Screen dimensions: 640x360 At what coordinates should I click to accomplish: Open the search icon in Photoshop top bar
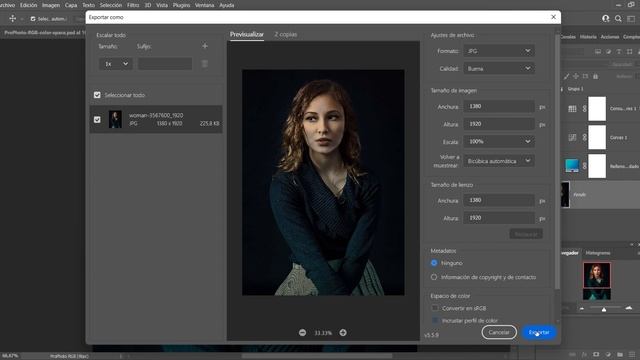[618, 18]
